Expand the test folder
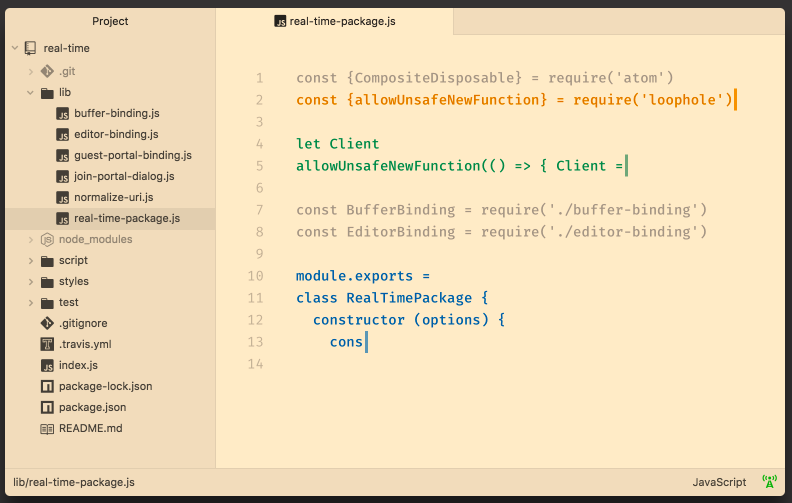Screen dimensions: 792x503 [31, 303]
